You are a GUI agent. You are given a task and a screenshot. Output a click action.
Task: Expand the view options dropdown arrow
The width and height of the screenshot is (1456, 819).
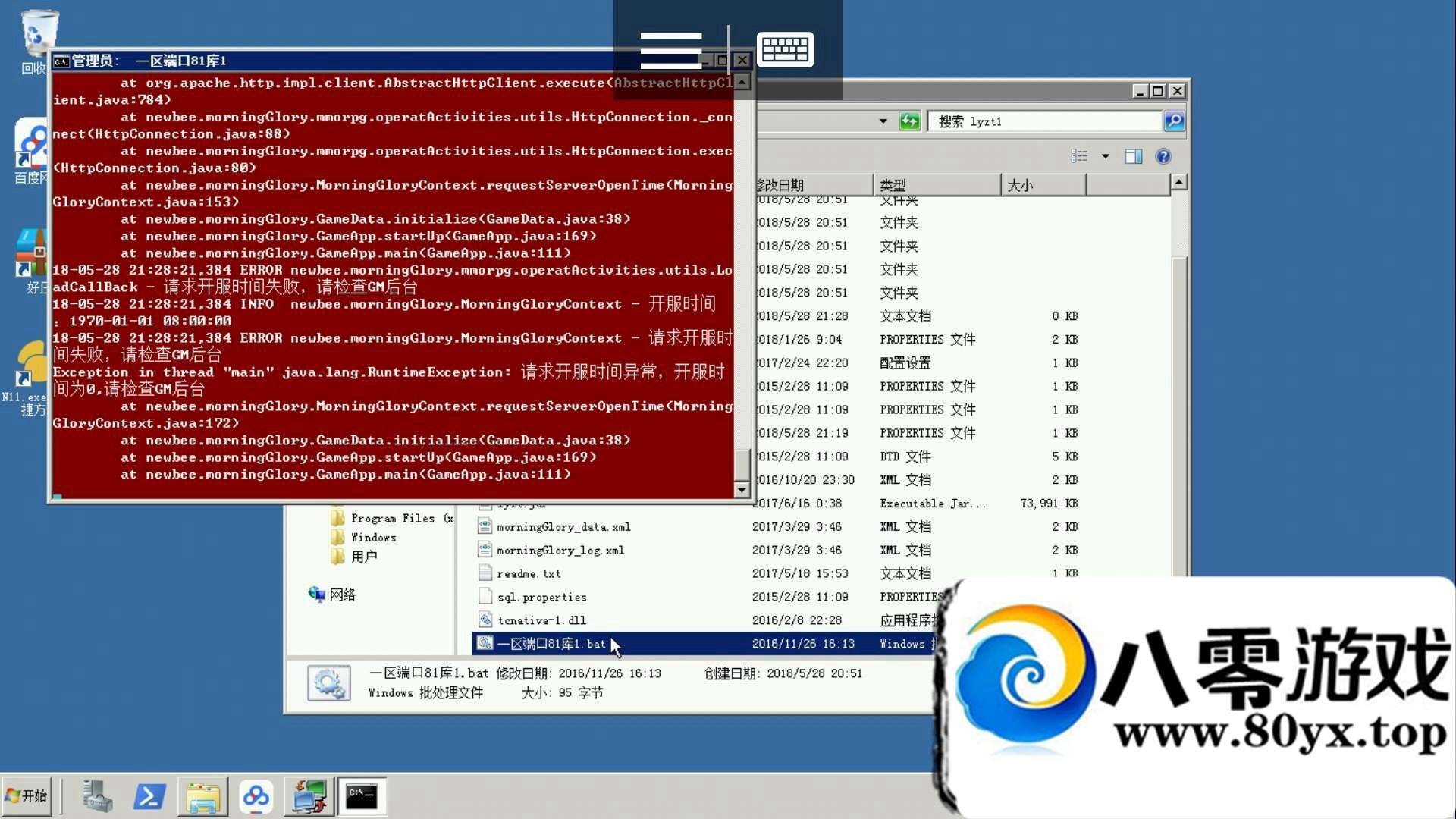click(x=1105, y=156)
